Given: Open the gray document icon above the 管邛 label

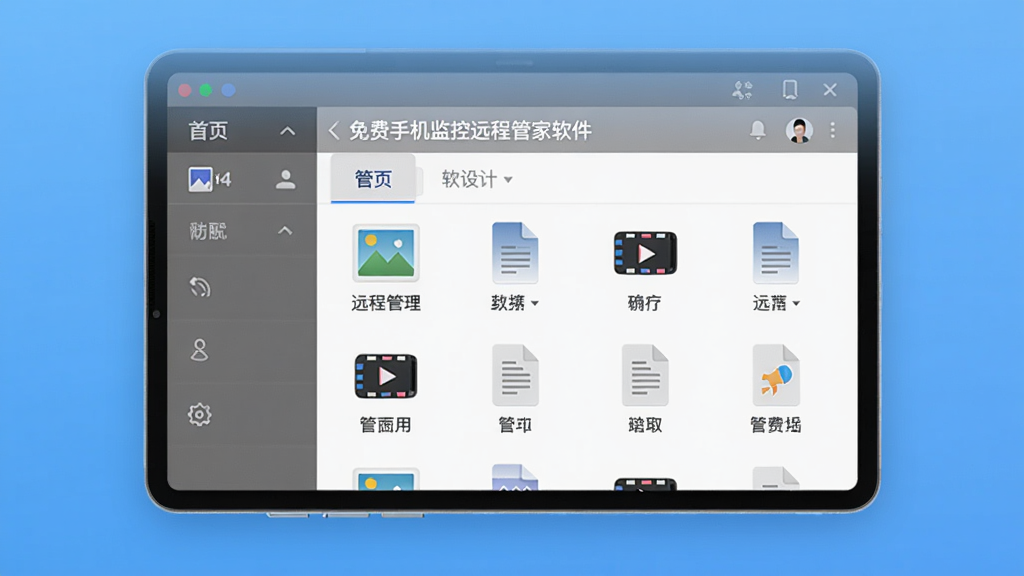Looking at the screenshot, I should 515,376.
